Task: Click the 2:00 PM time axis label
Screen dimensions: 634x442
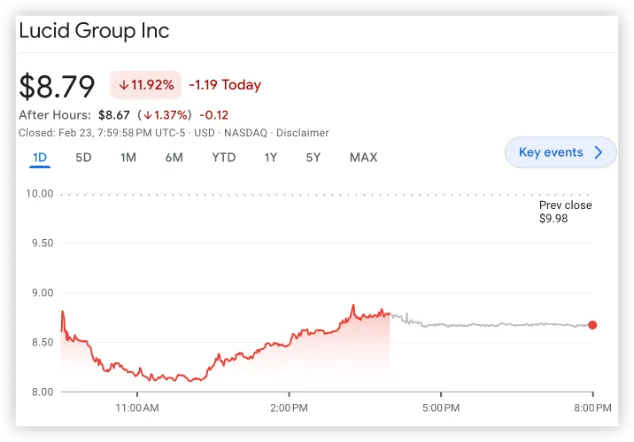Action: click(288, 408)
